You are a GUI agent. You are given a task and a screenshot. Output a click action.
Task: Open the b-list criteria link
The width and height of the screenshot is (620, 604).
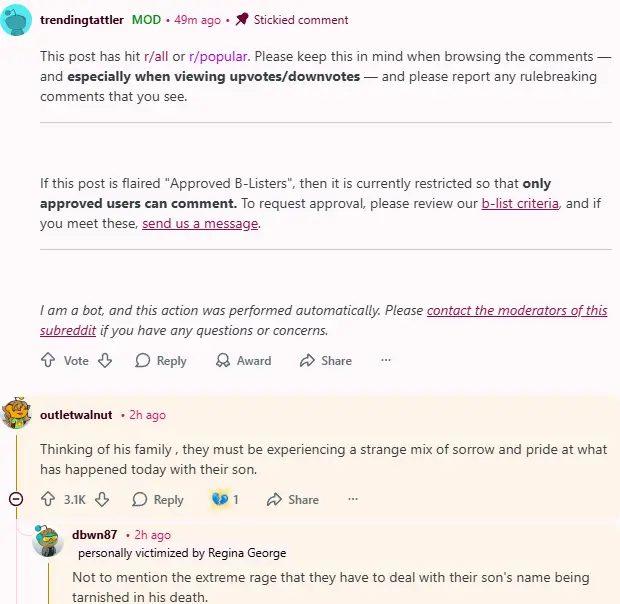519,203
